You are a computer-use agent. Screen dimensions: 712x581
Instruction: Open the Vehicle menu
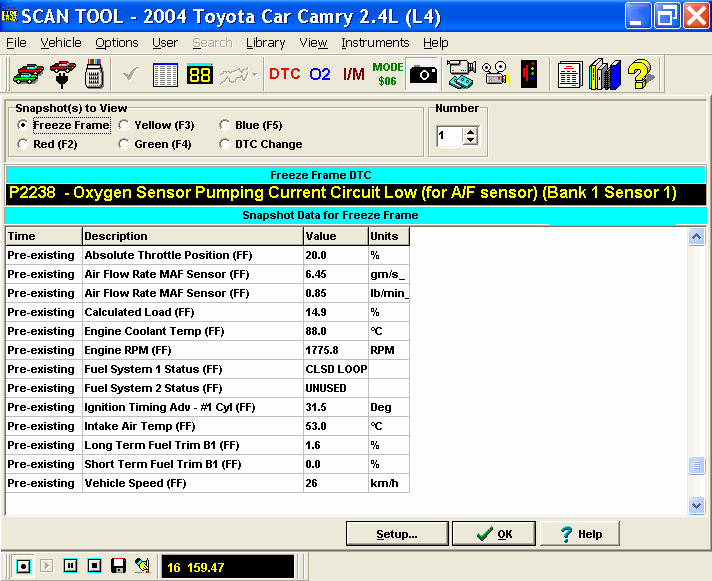pos(60,43)
